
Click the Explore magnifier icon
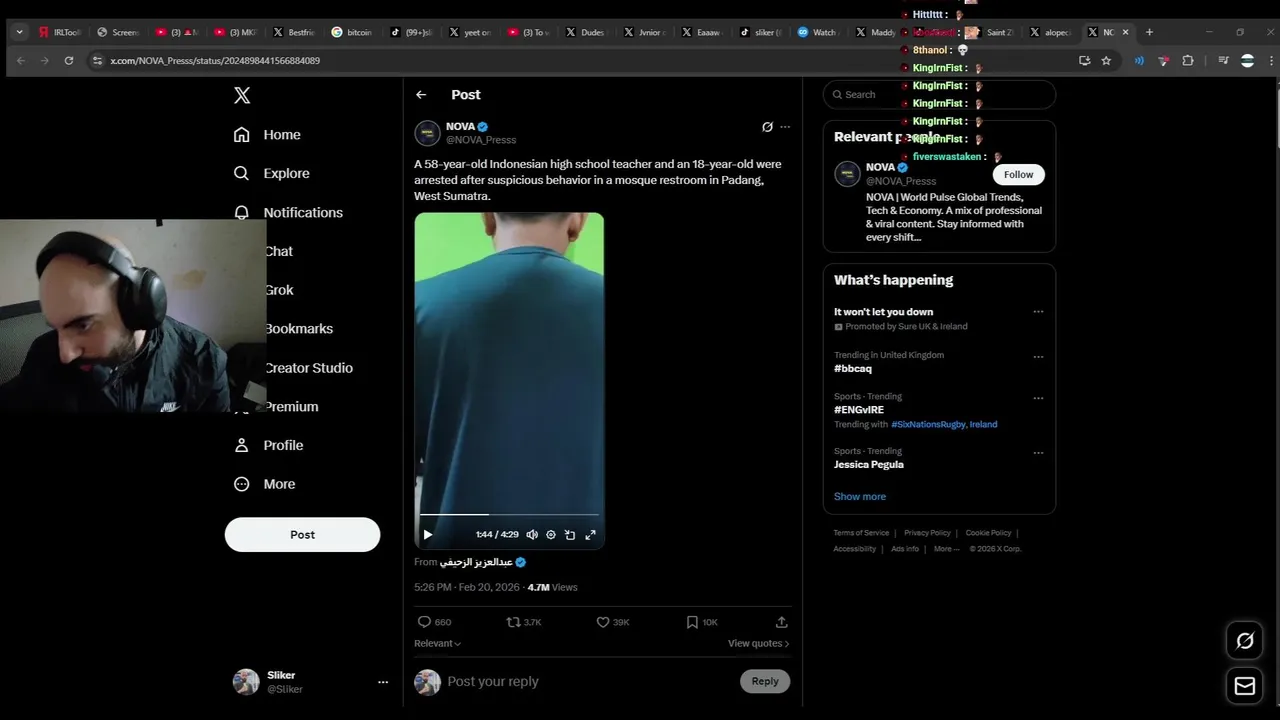241,173
